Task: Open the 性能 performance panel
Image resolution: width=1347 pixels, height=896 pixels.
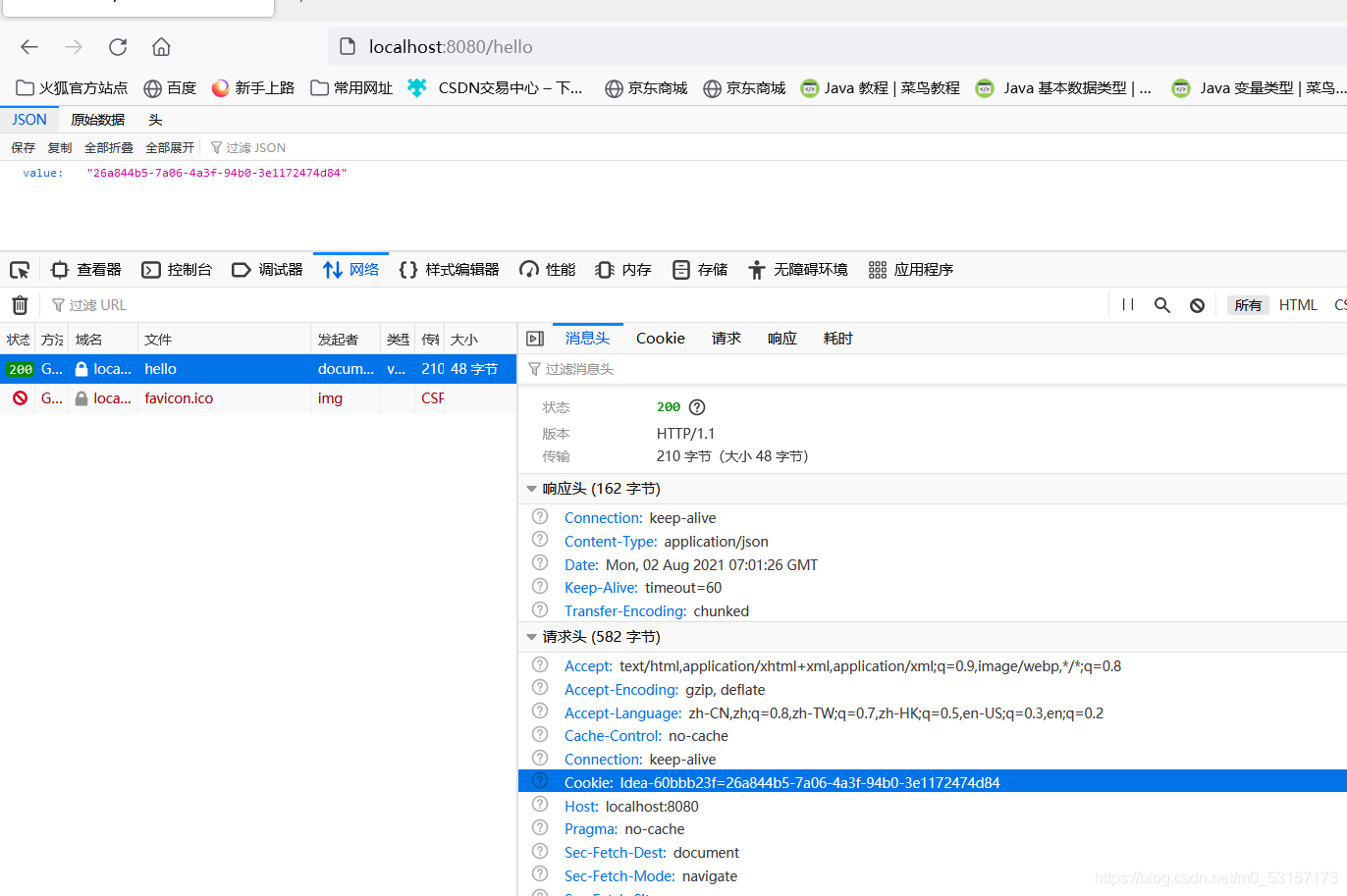Action: [548, 270]
